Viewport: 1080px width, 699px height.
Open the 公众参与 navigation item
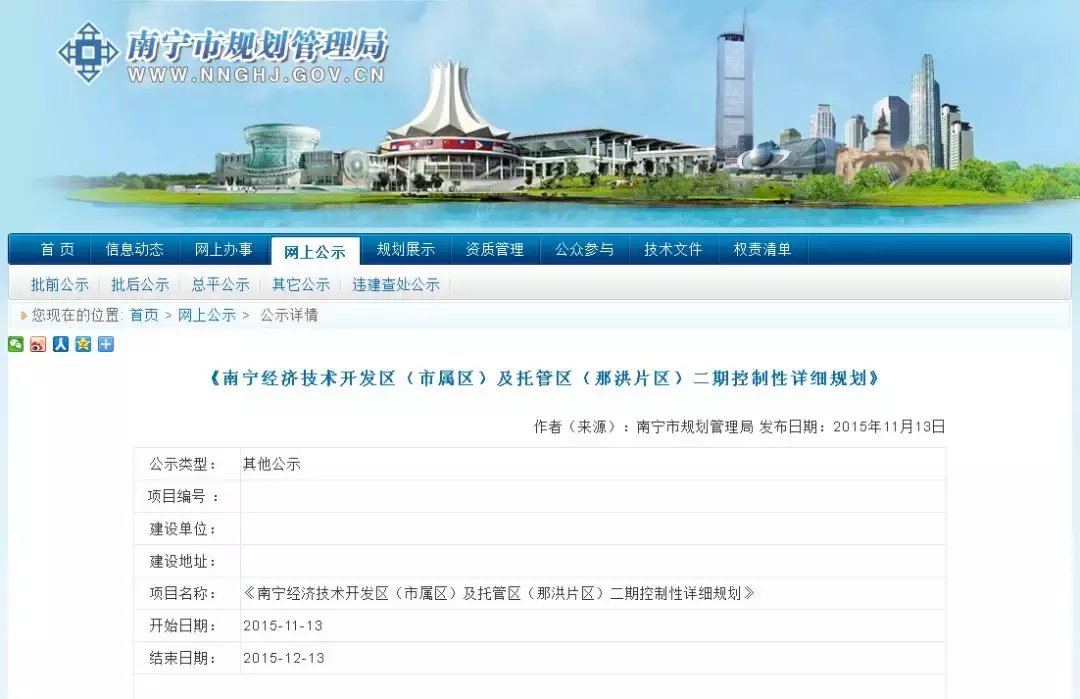[x=585, y=250]
